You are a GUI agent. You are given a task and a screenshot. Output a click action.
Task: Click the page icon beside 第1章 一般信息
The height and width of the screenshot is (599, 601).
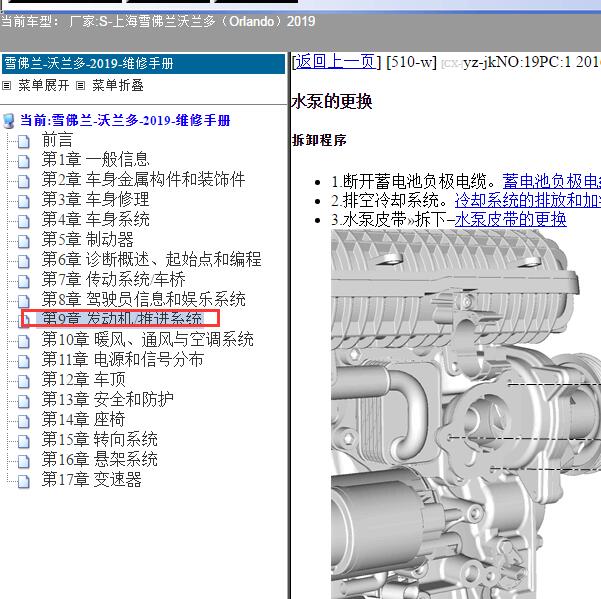pyautogui.click(x=24, y=161)
